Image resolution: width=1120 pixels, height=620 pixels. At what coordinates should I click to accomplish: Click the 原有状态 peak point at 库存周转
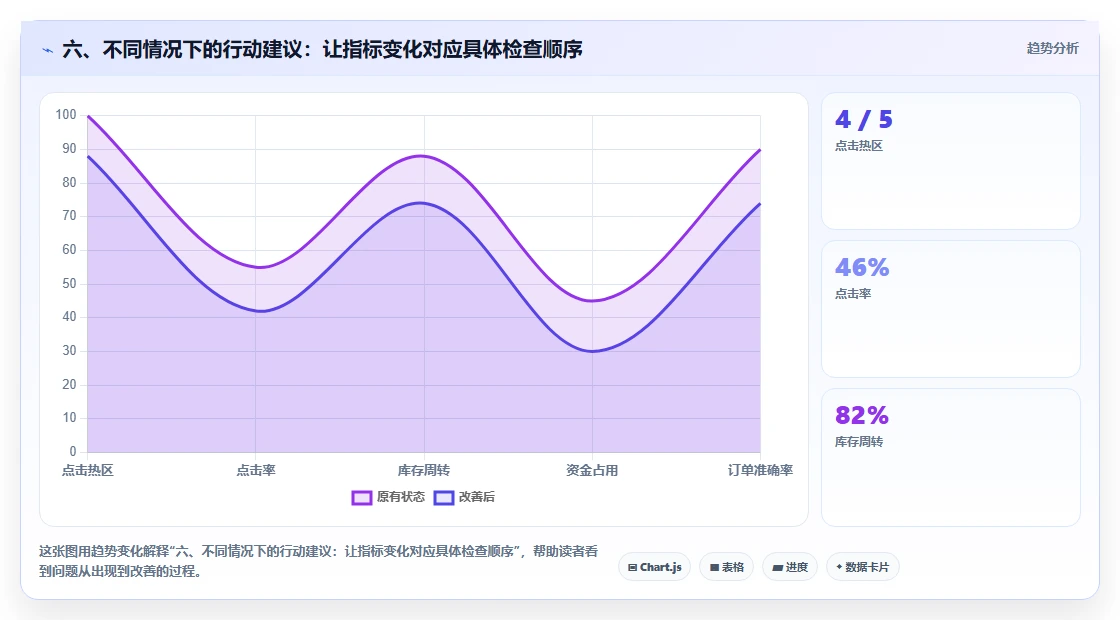[x=424, y=156]
